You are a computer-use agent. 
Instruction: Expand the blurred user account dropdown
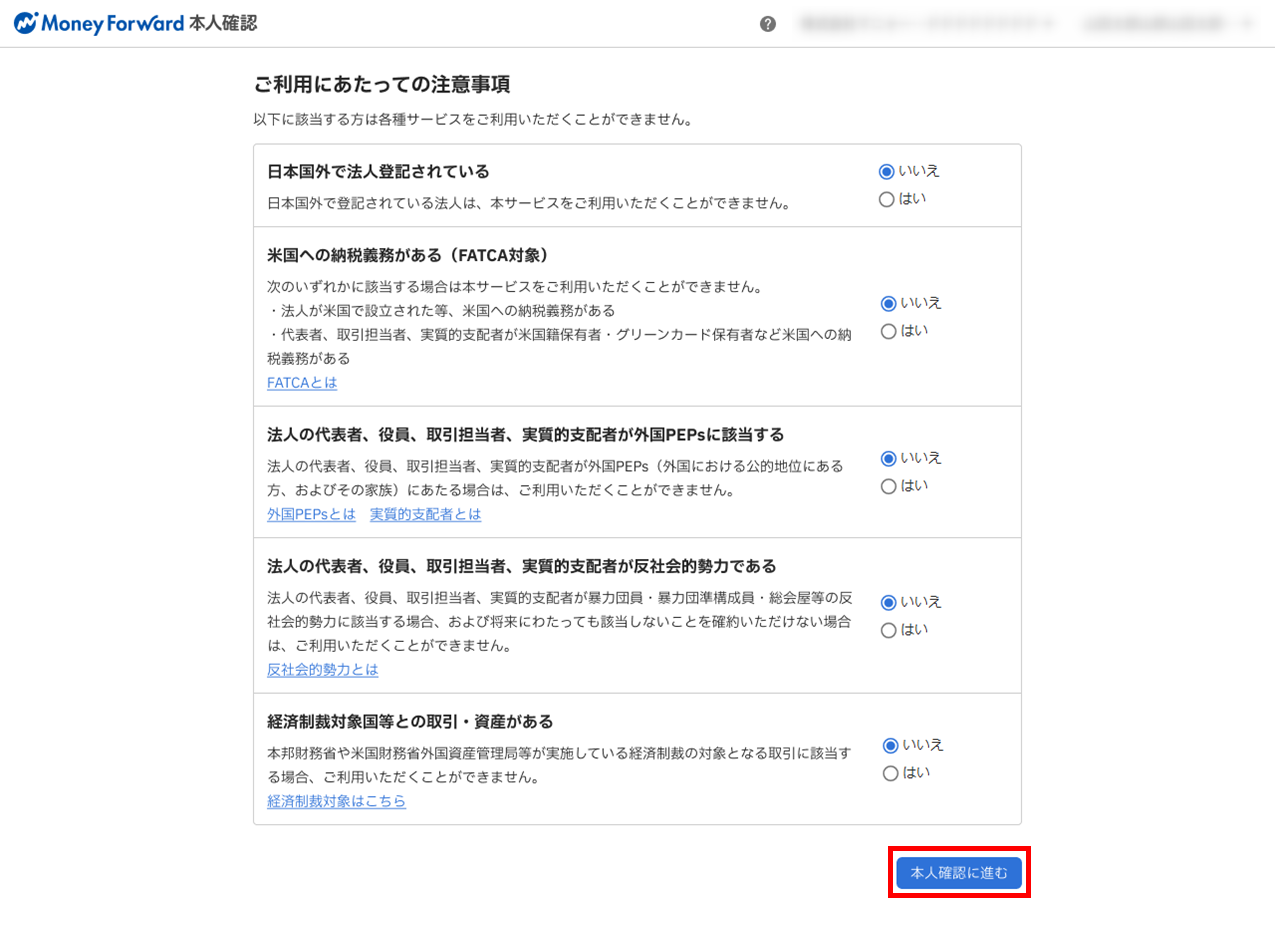coord(1167,24)
